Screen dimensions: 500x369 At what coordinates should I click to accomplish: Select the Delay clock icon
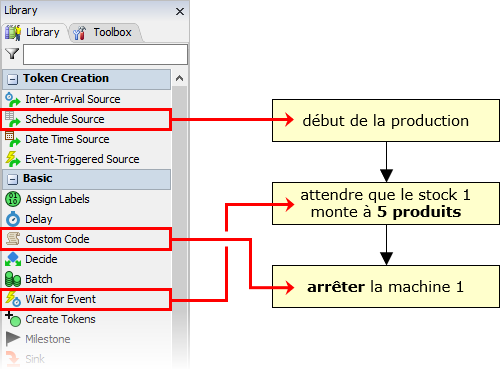tap(13, 219)
